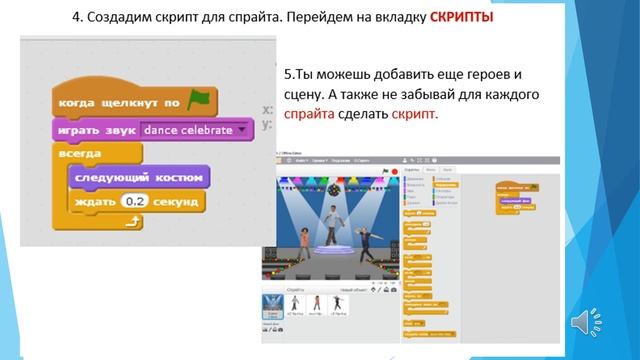Open the Подсказки menu item

point(340,161)
